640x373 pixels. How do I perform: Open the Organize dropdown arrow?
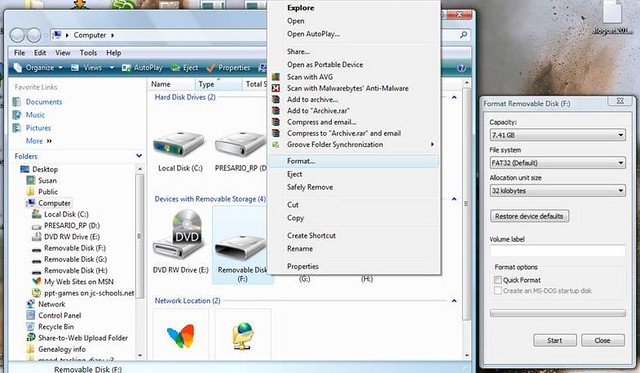[60, 68]
